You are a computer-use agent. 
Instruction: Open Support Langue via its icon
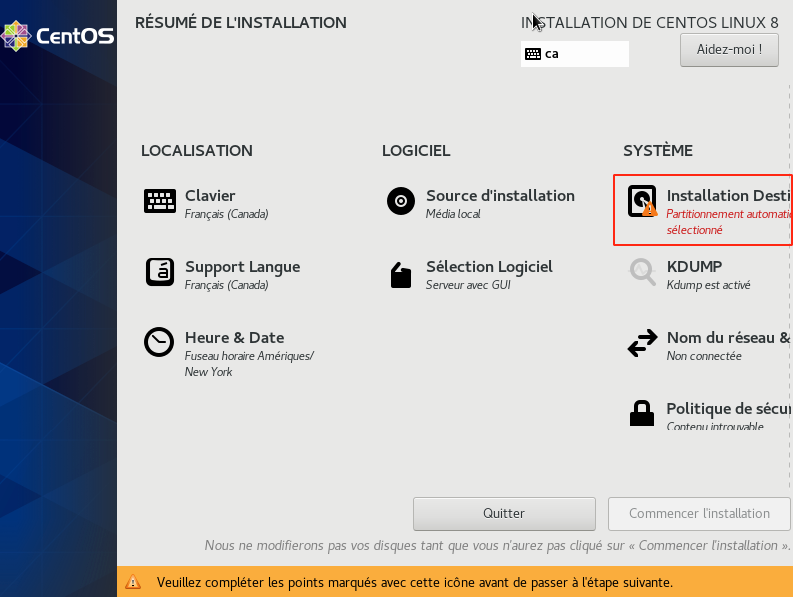click(160, 272)
